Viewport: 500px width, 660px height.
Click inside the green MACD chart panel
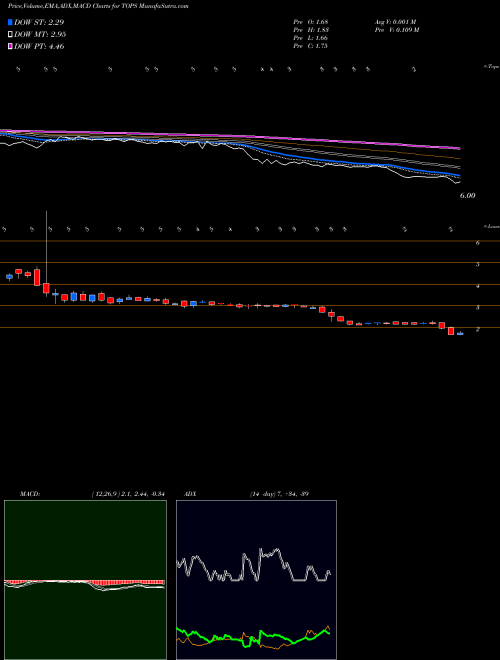click(x=85, y=580)
